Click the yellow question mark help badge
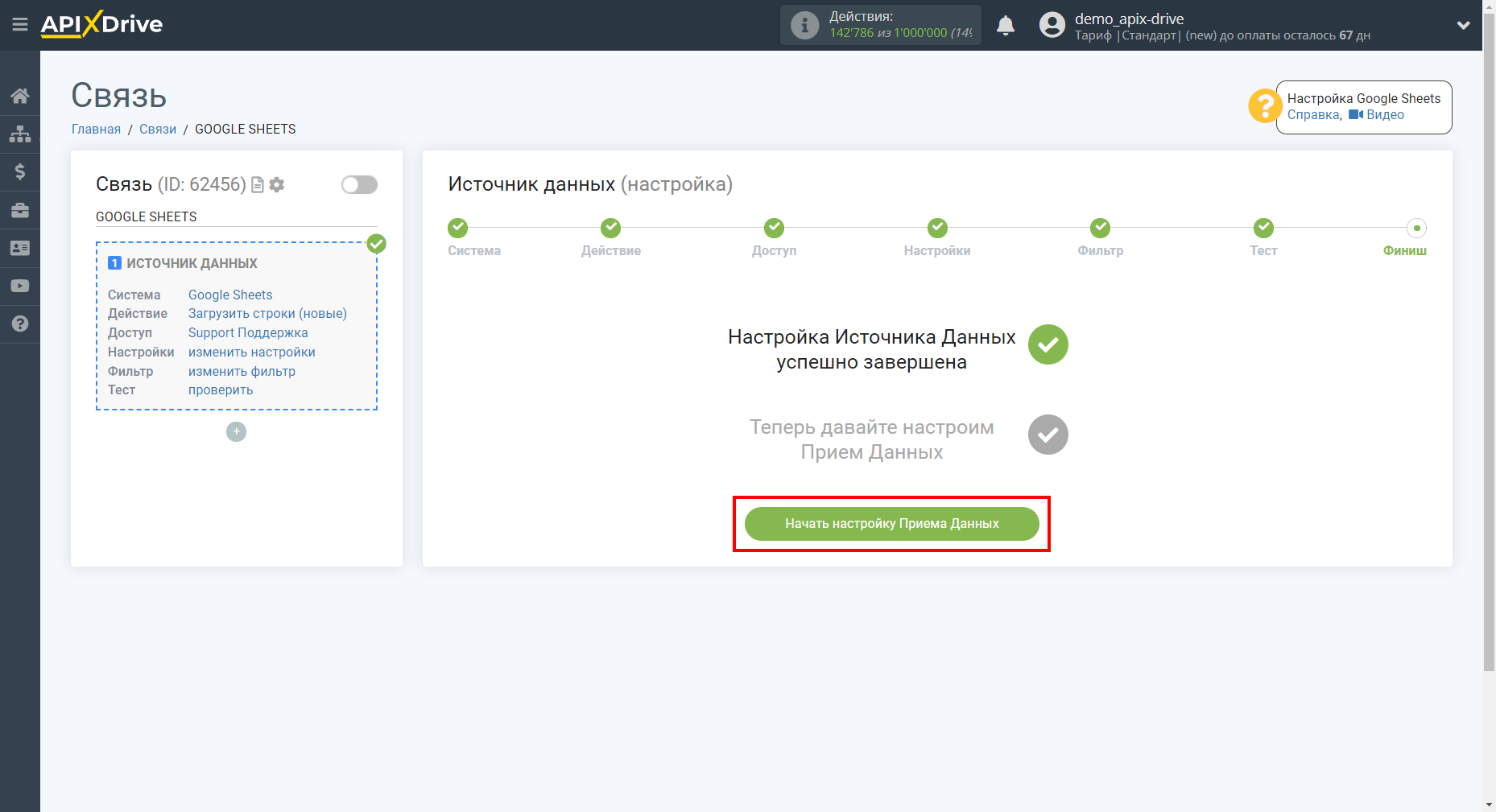Screen dimensions: 1496x812 click(1265, 105)
